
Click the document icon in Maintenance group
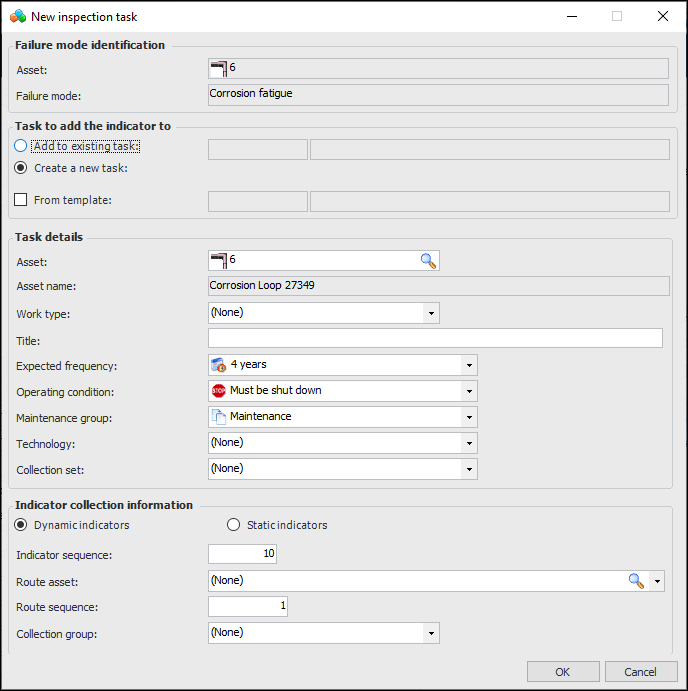click(x=219, y=417)
